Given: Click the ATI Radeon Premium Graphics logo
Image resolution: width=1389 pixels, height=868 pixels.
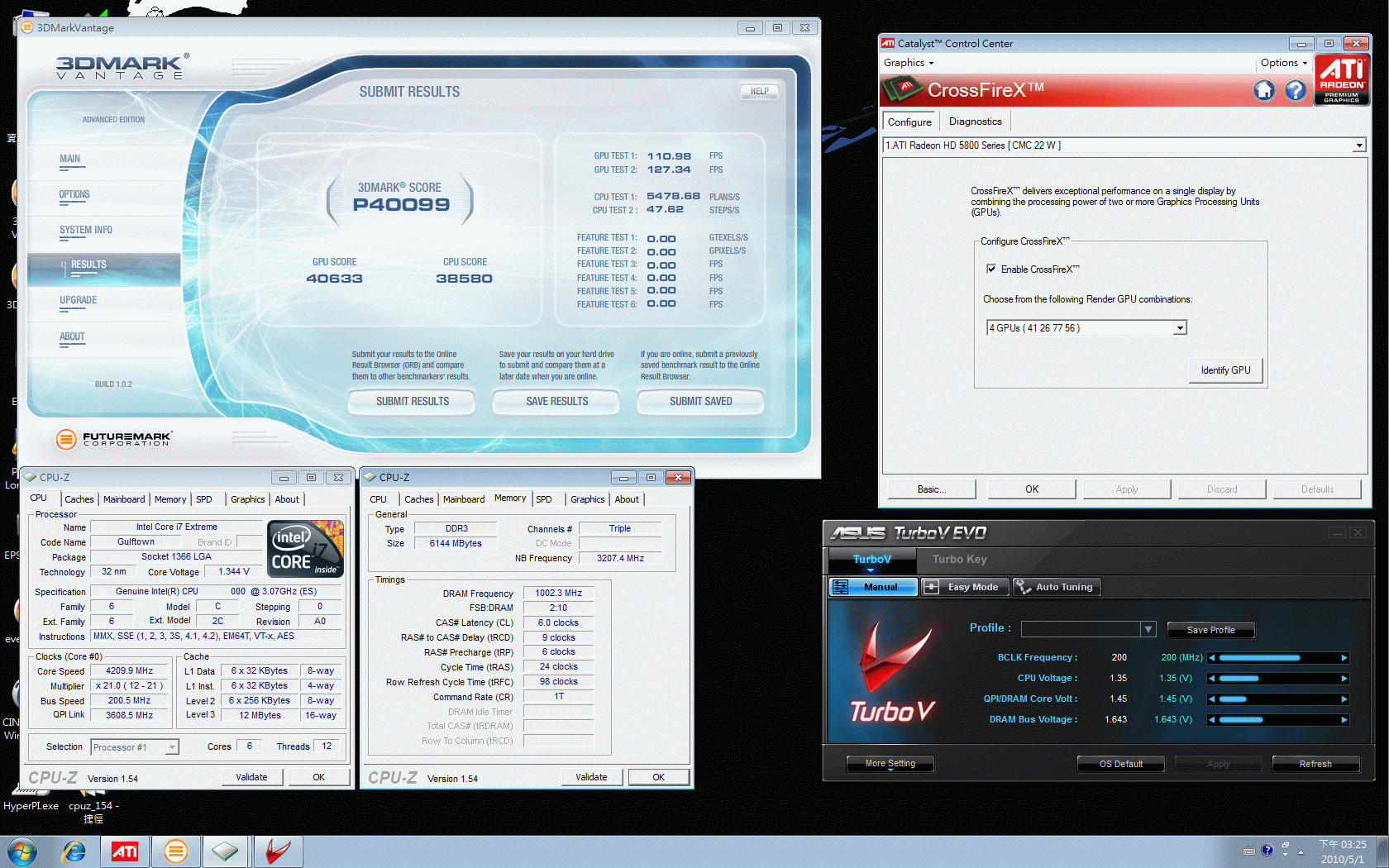Looking at the screenshot, I should point(1341,79).
